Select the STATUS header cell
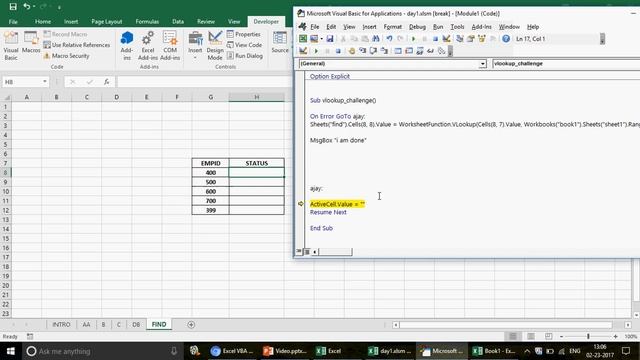640x360 pixels. [x=257, y=163]
